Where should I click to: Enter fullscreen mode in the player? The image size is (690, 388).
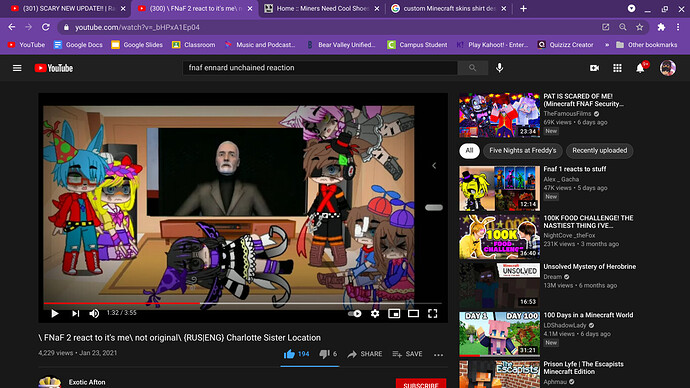click(433, 313)
